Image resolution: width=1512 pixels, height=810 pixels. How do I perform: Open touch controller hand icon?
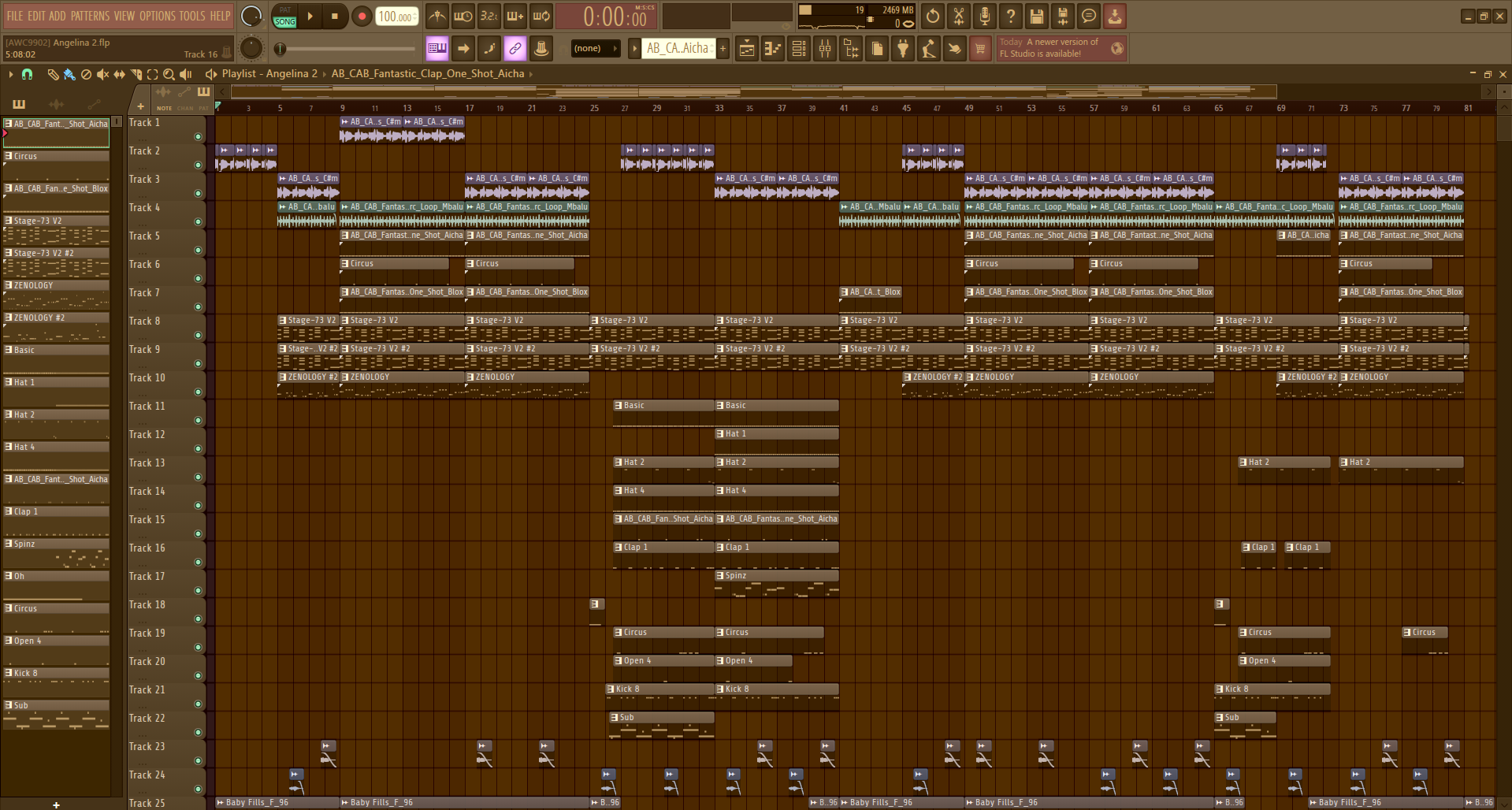pyautogui.click(x=955, y=49)
